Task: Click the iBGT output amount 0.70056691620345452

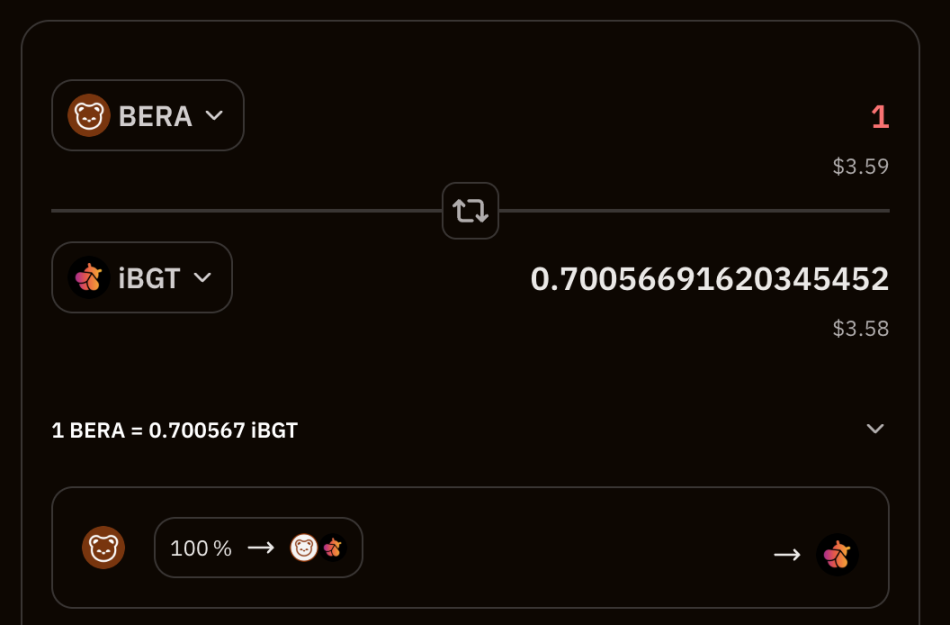Action: pos(709,279)
